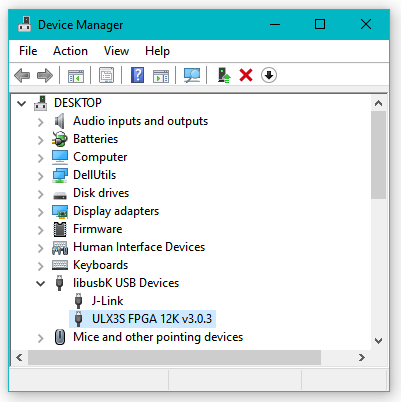Open the Properties toolbar icon
Screen dimensions: 401x402
[x=107, y=75]
